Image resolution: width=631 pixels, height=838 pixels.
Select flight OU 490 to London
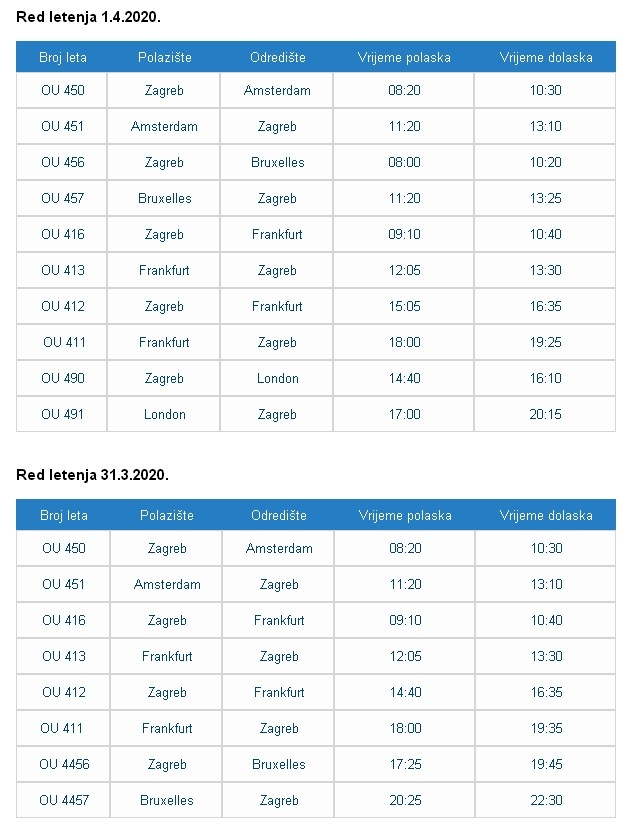[x=63, y=378]
